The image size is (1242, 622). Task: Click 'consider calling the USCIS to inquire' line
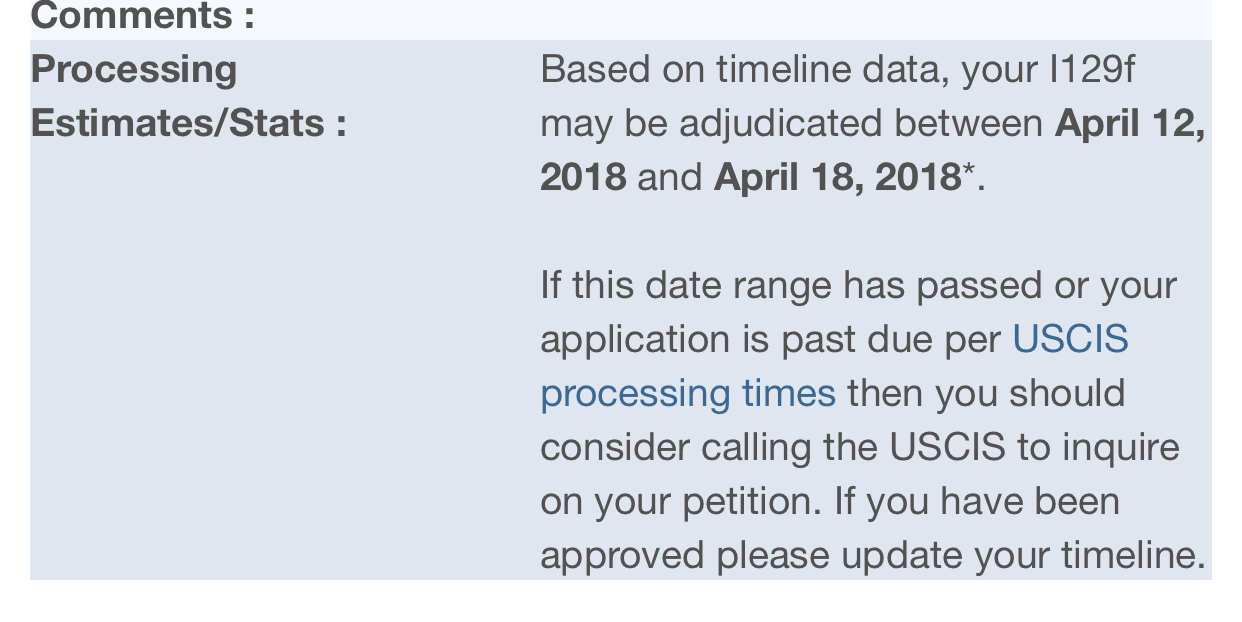860,447
